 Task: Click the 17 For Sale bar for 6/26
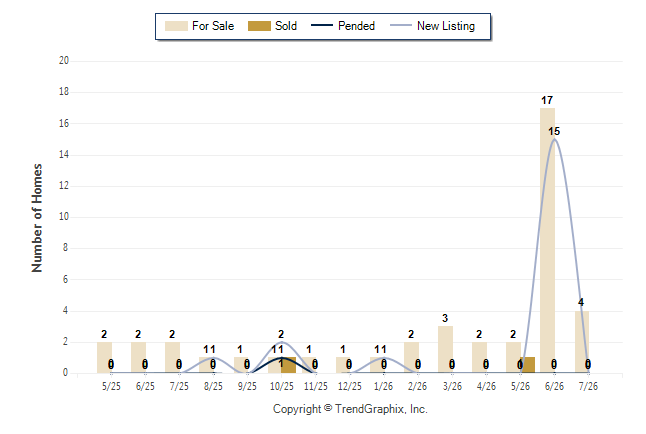click(x=547, y=240)
